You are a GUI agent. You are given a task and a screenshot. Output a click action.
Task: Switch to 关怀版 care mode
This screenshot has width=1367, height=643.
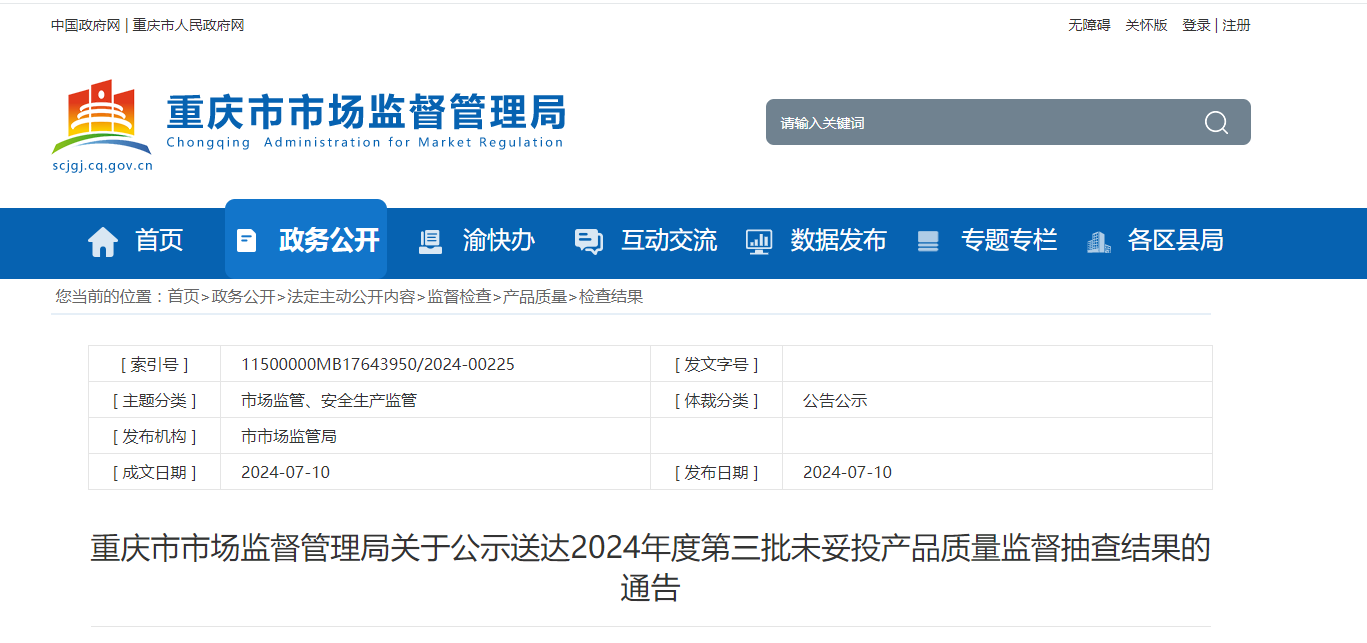pyautogui.click(x=1146, y=25)
